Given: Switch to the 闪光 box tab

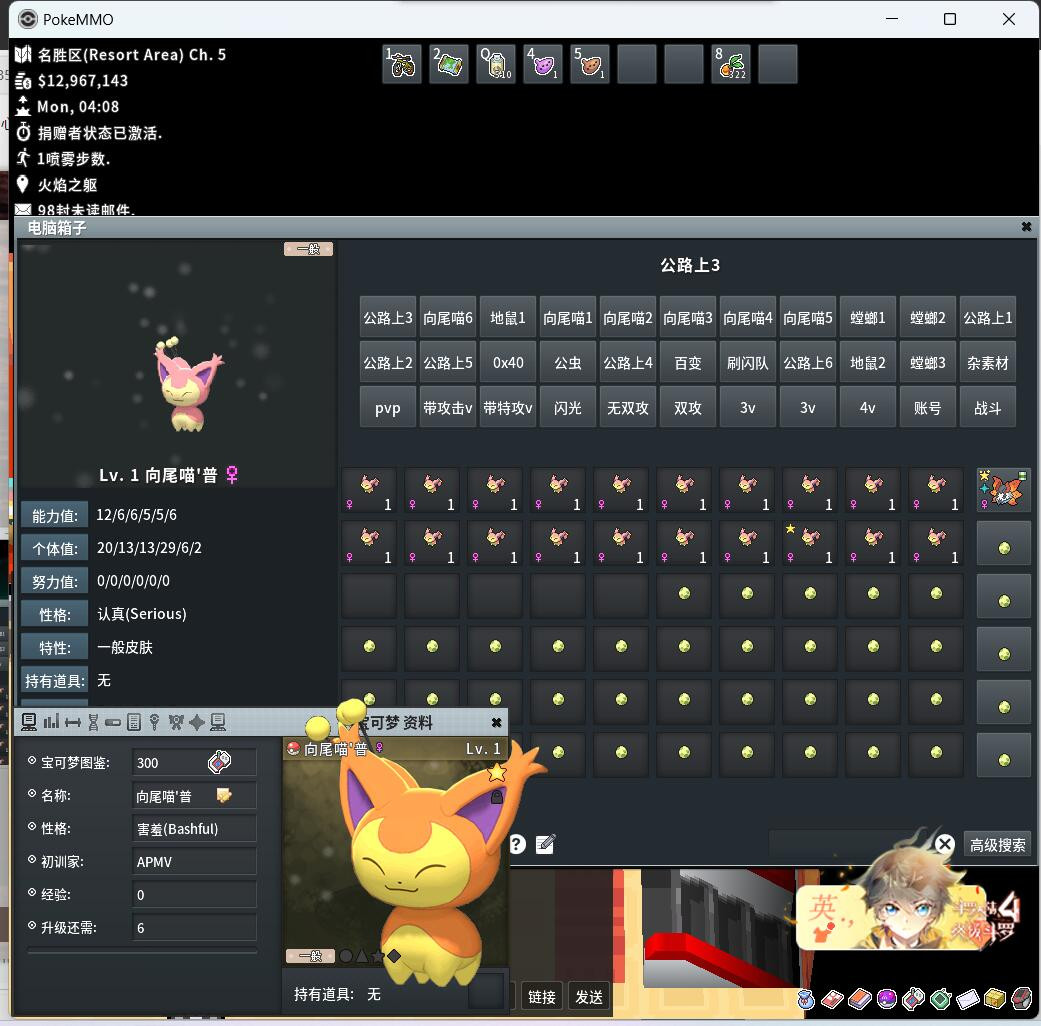Looking at the screenshot, I should click(x=568, y=408).
